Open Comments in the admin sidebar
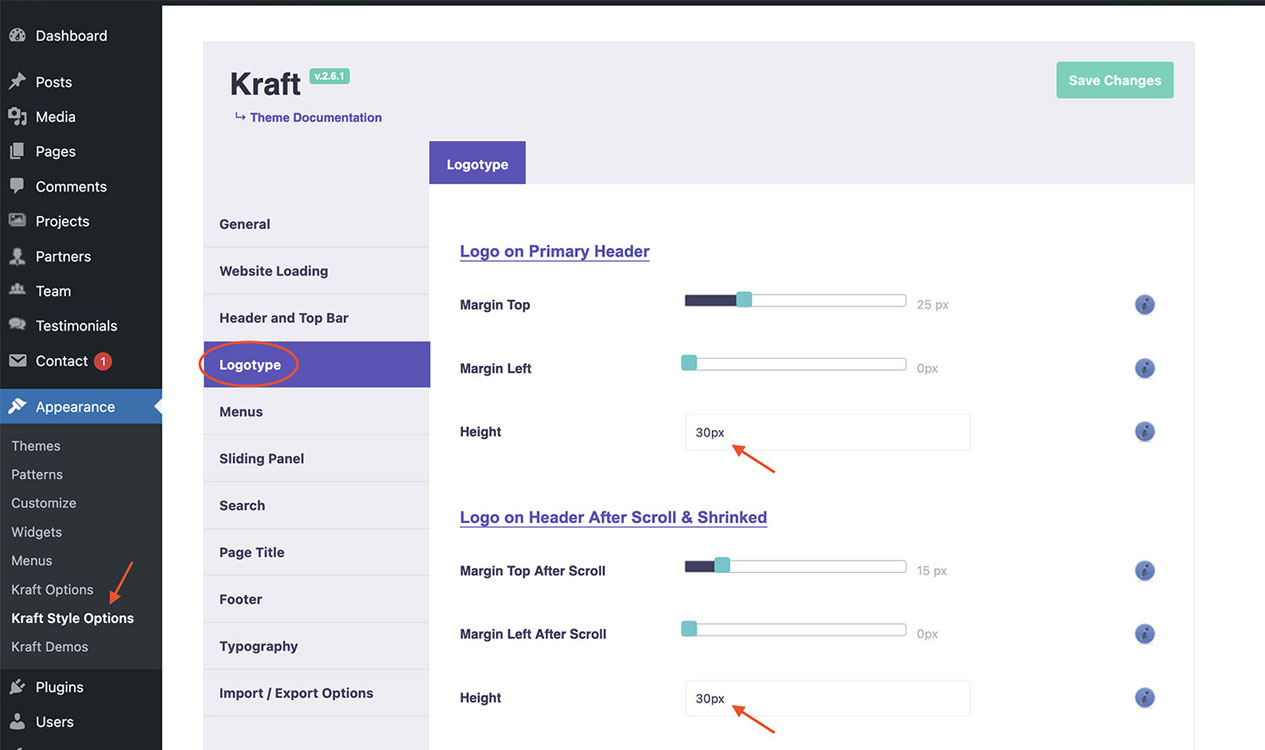Viewport: 1265px width, 750px height. [x=70, y=187]
